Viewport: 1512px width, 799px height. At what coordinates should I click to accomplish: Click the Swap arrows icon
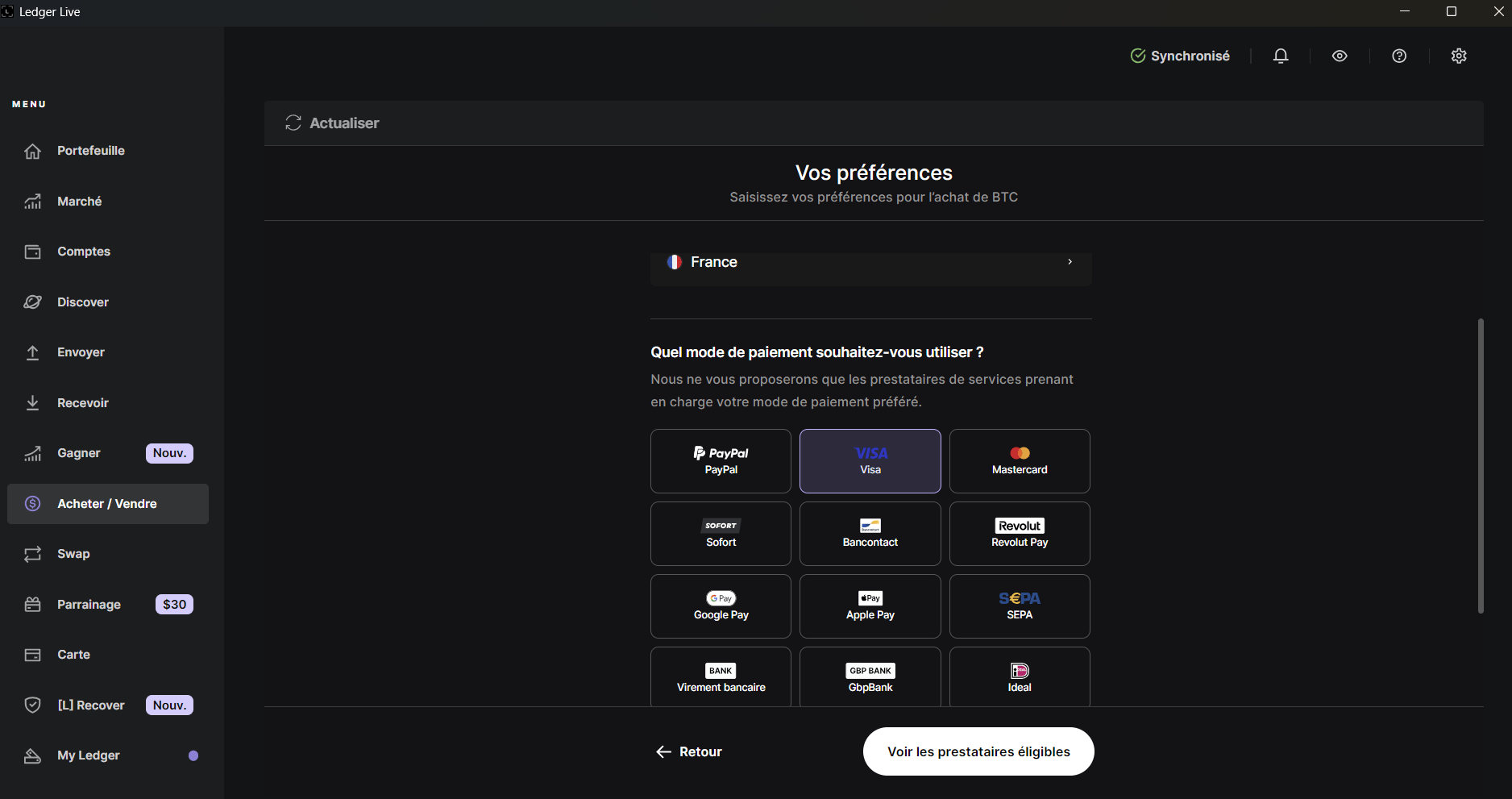pyautogui.click(x=32, y=554)
